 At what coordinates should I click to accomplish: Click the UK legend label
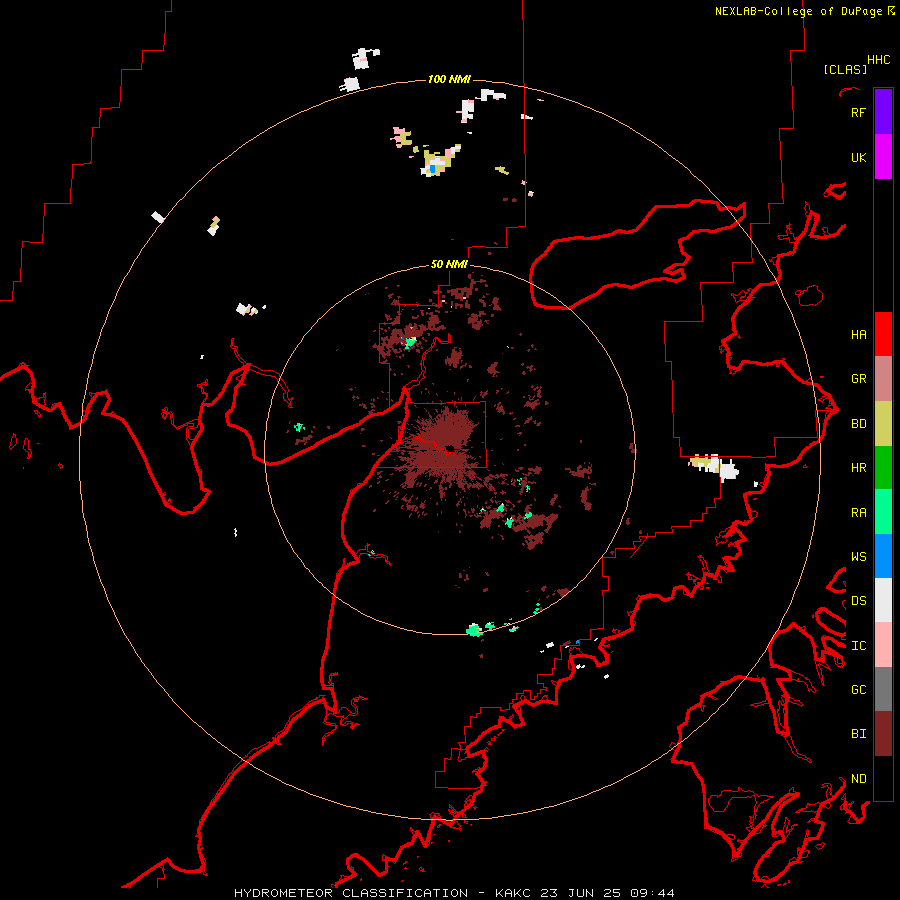tap(858, 157)
